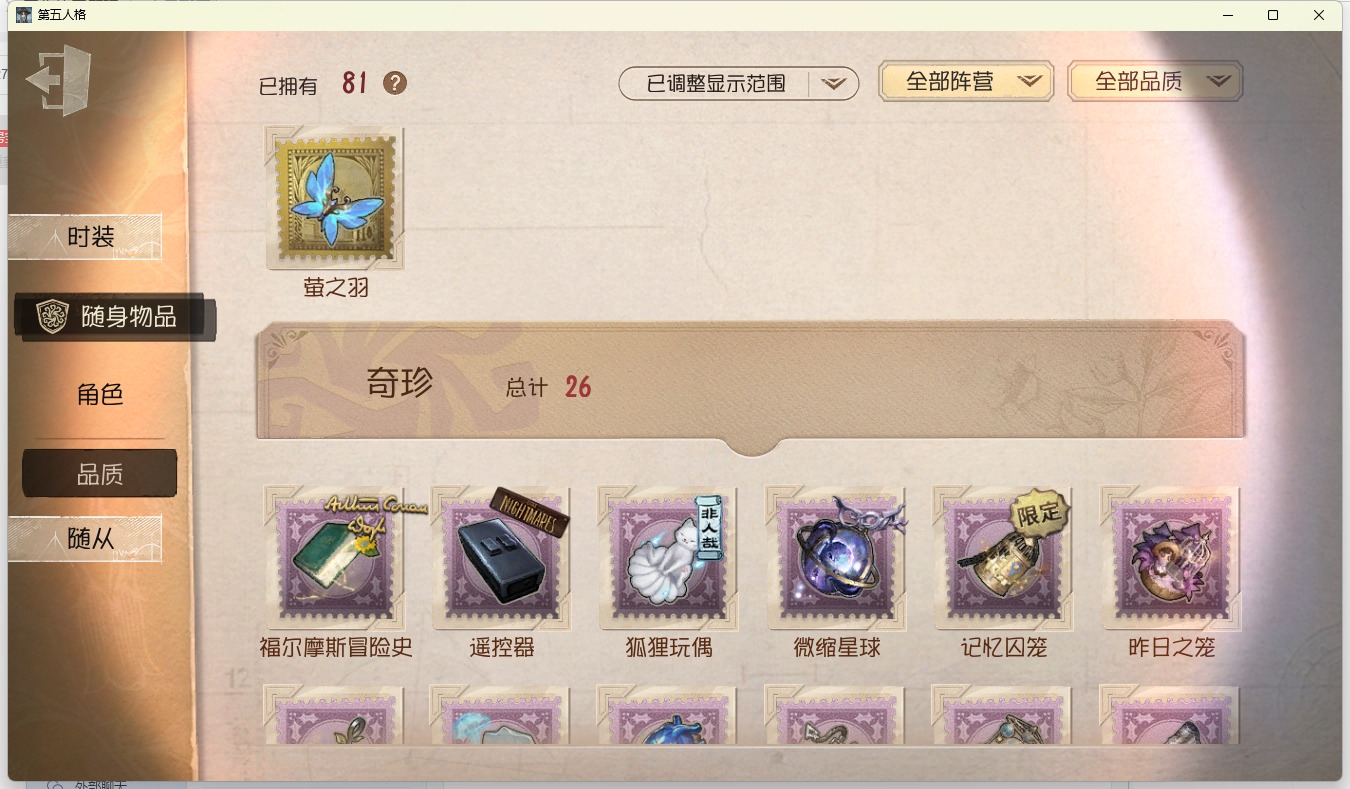Select the 随身物品 tab
The height and width of the screenshot is (789, 1350).
[x=115, y=317]
